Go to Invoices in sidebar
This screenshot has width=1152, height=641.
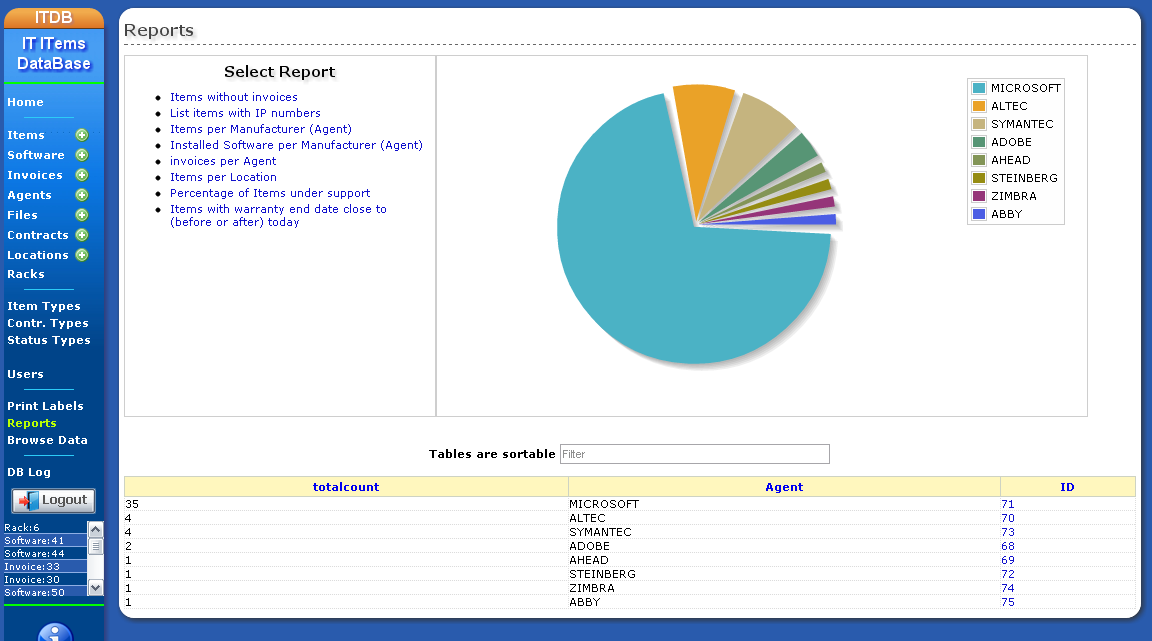(x=35, y=175)
